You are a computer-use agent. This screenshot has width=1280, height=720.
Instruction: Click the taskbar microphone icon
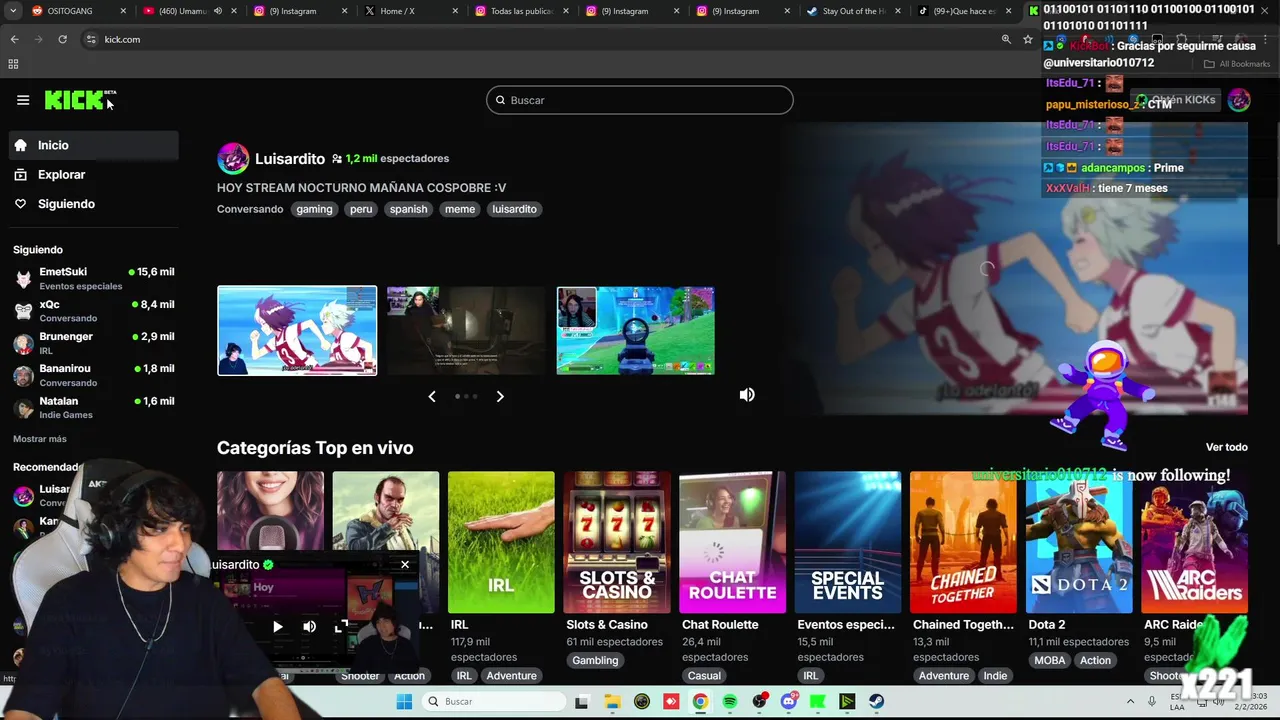tap(1152, 702)
